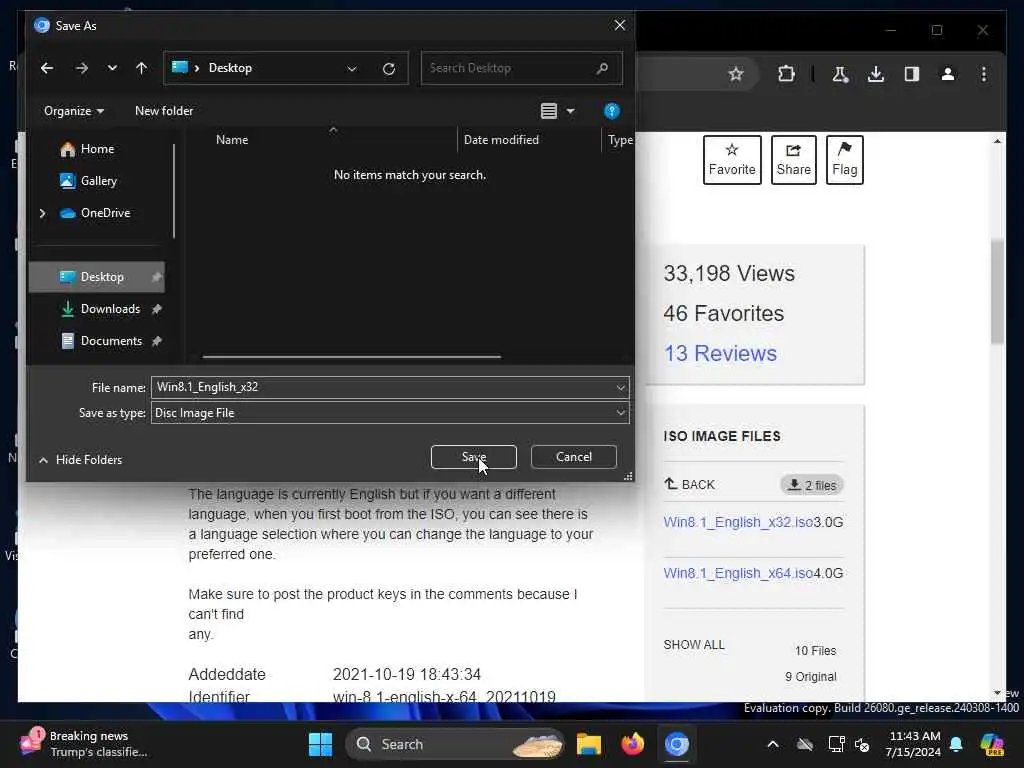Open browser downloads icon
This screenshot has height=768, width=1024.
click(x=876, y=74)
